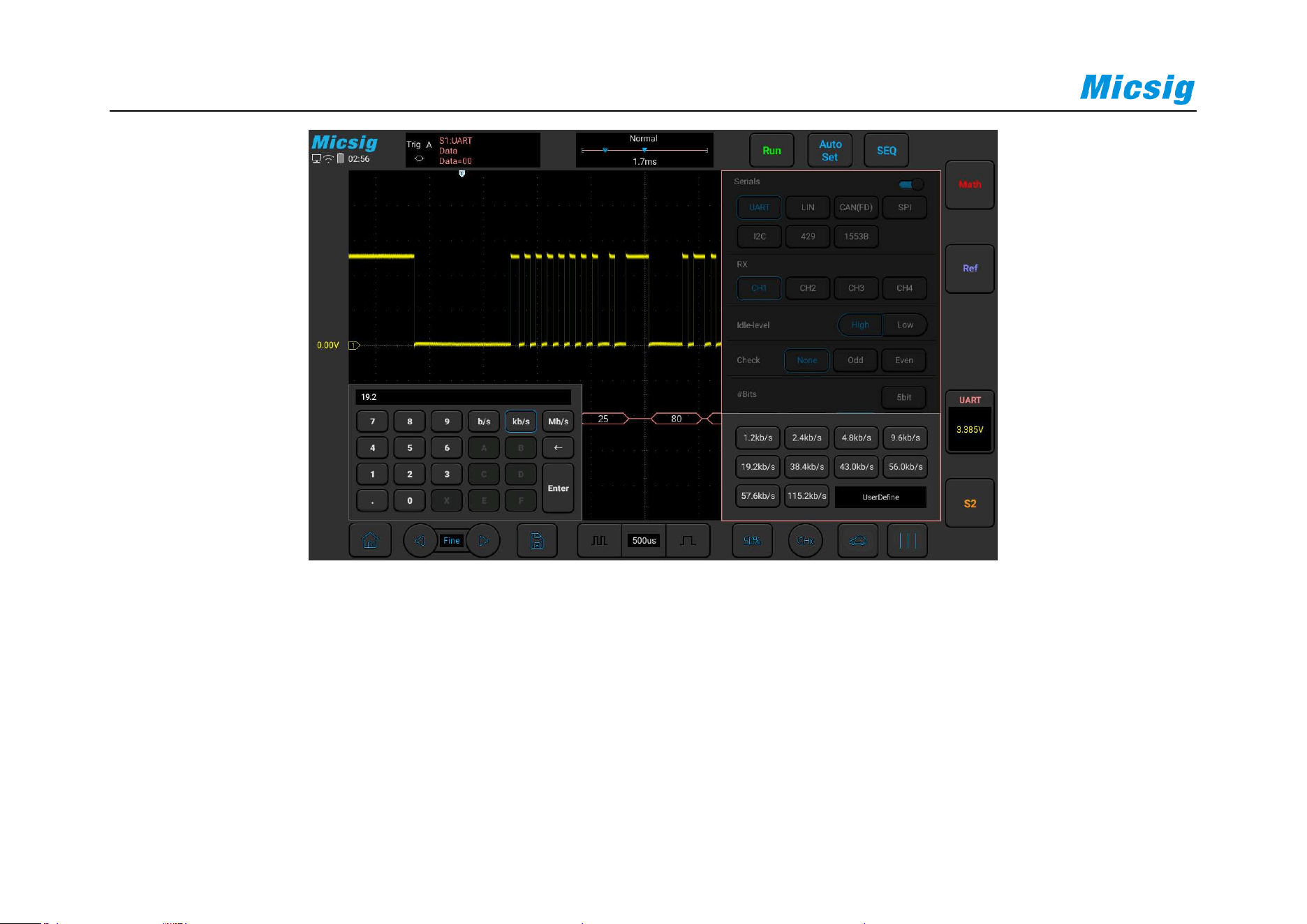Screen dimensions: 1307x924
Task: Tap the save (floppy disk) icon
Action: coord(537,540)
